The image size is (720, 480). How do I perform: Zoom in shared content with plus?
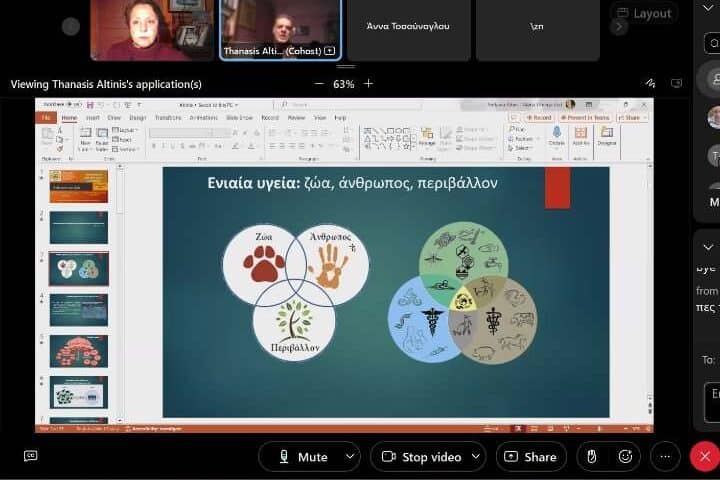coord(368,84)
